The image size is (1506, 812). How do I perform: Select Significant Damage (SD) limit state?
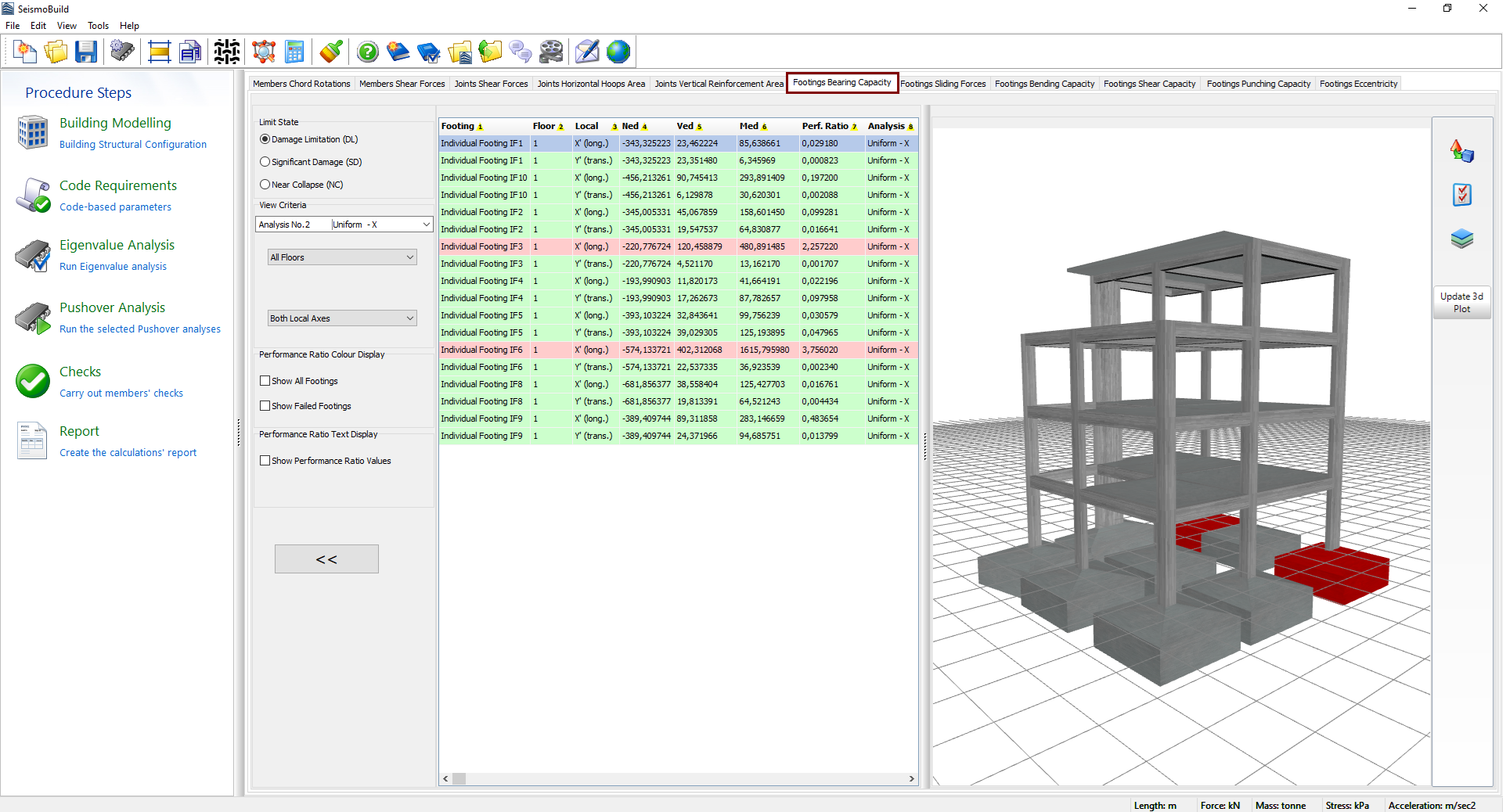coord(265,162)
